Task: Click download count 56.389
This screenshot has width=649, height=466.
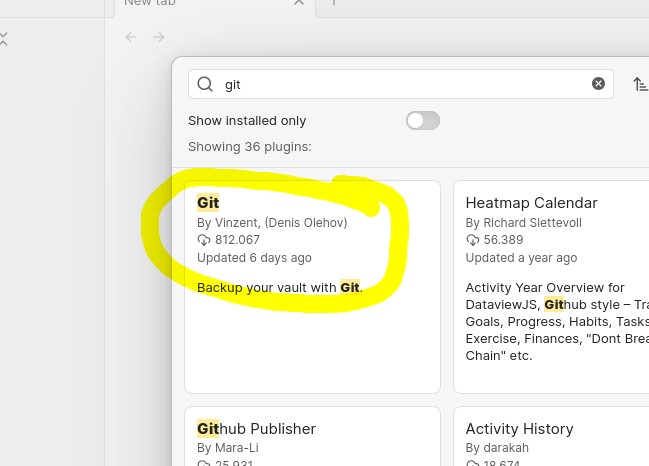Action: tap(503, 240)
